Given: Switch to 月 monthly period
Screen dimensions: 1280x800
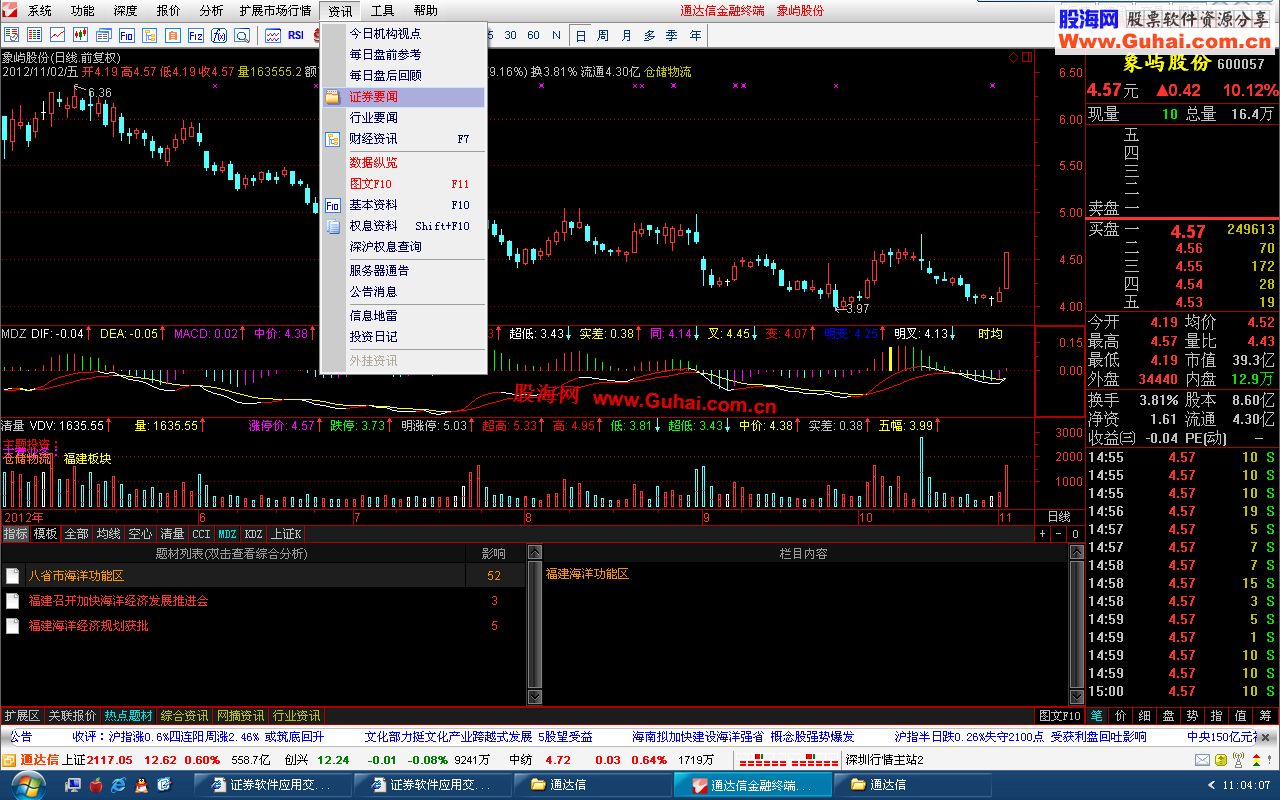Looking at the screenshot, I should coord(626,35).
